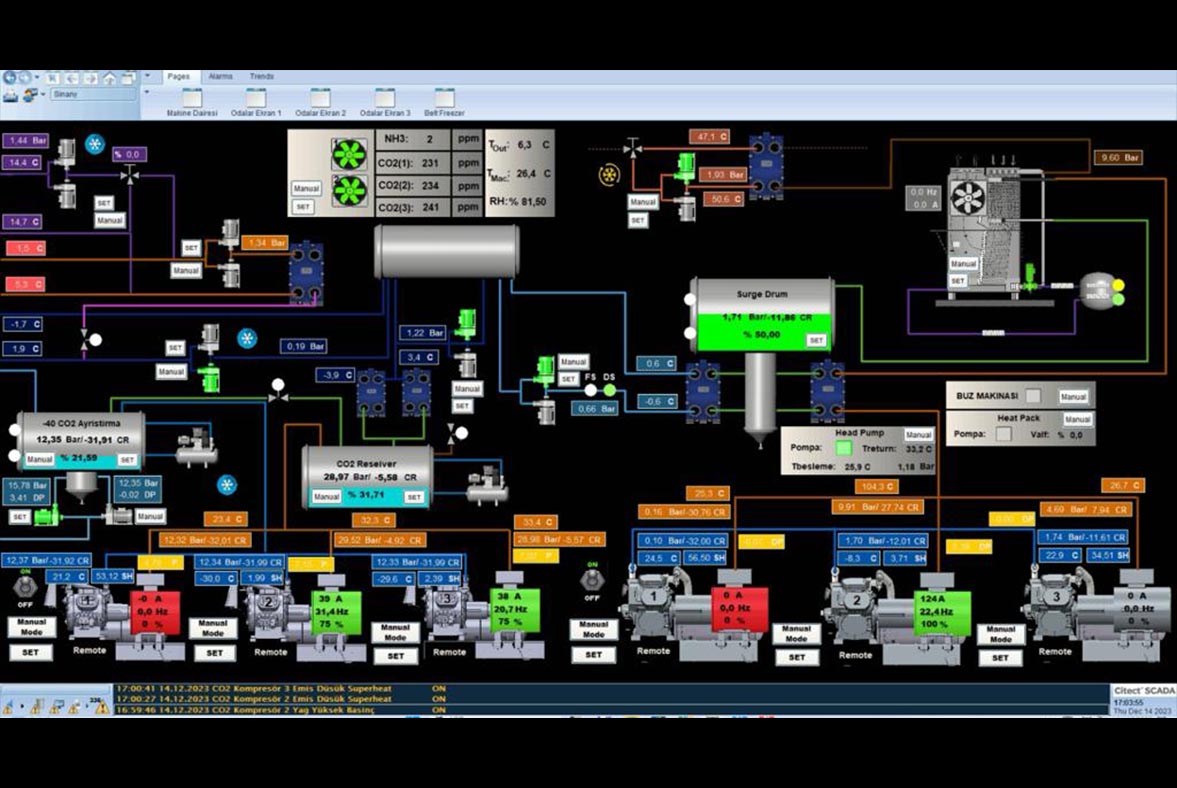
Task: Open the Sinany user dropdown field
Action: 92,94
